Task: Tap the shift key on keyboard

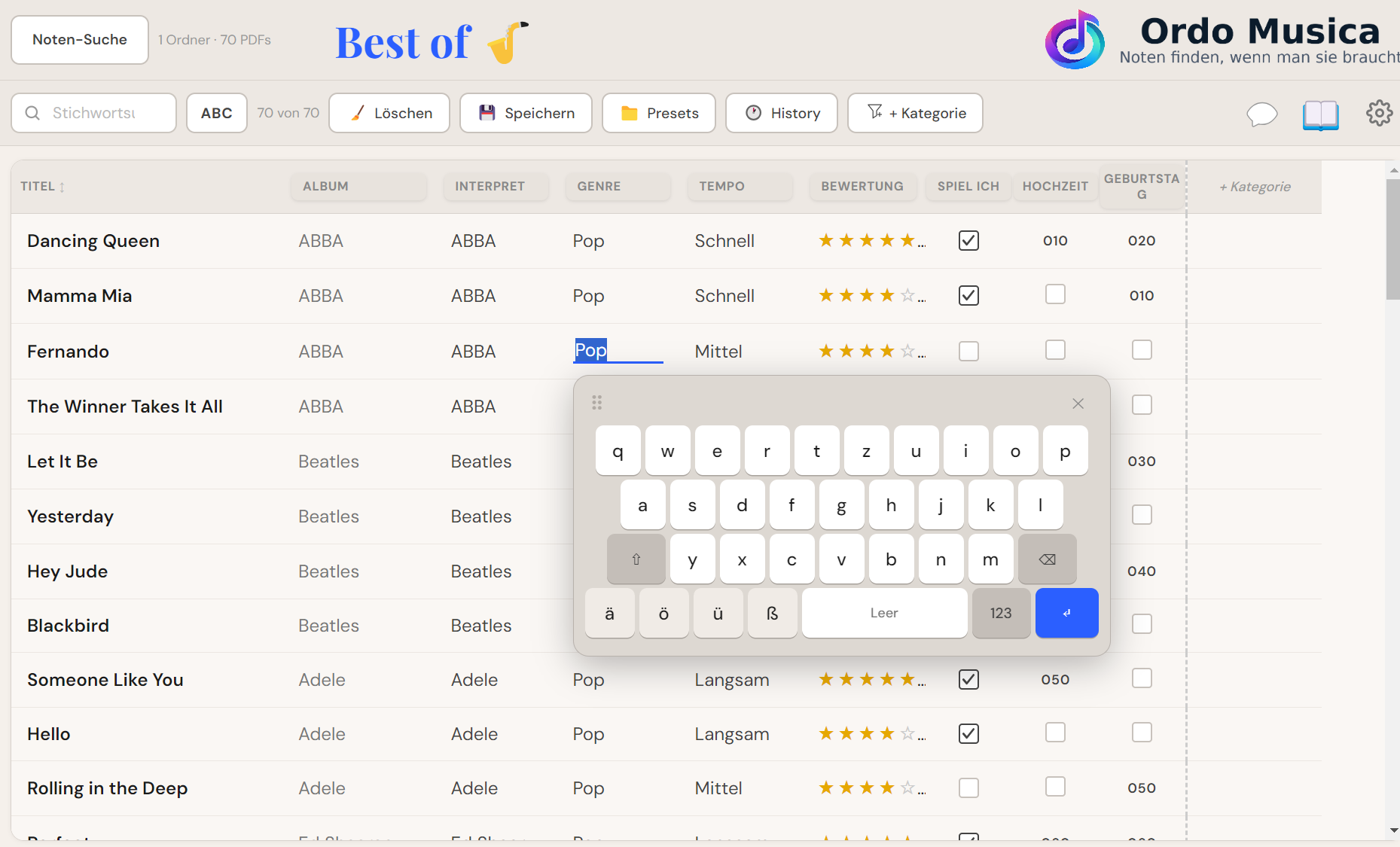Action: (x=636, y=559)
